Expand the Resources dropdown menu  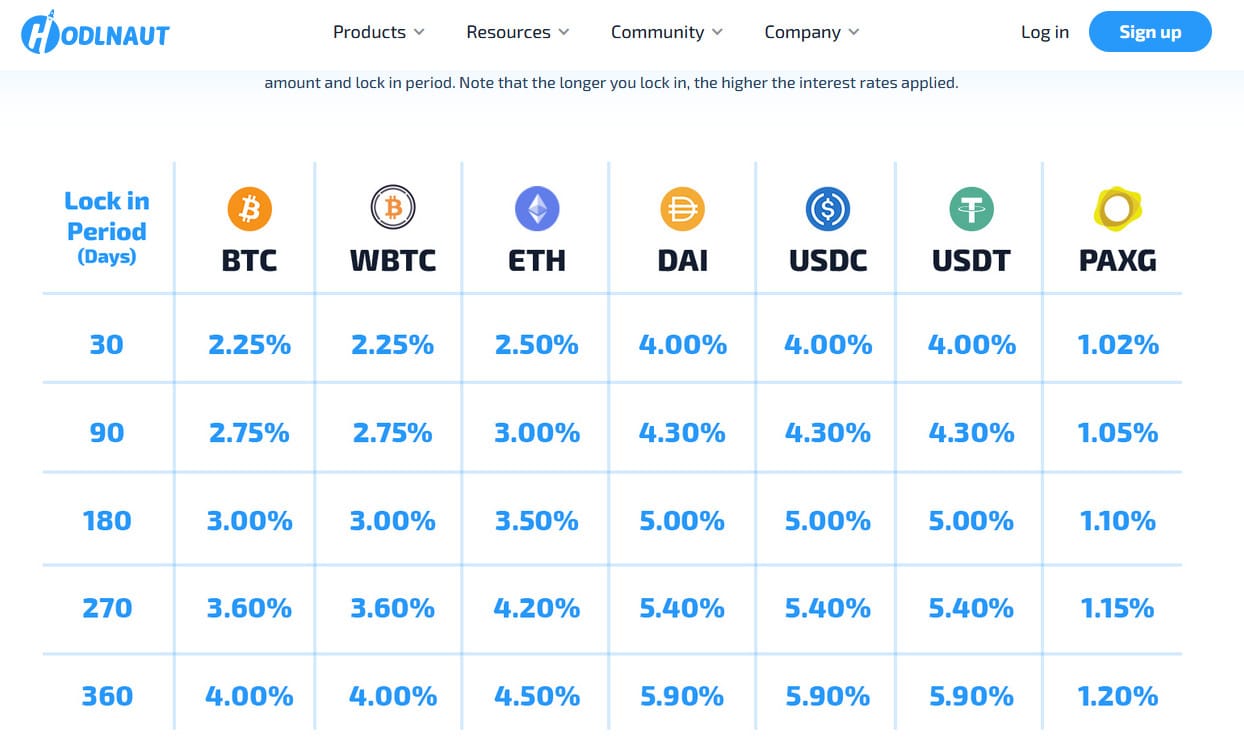tap(517, 32)
